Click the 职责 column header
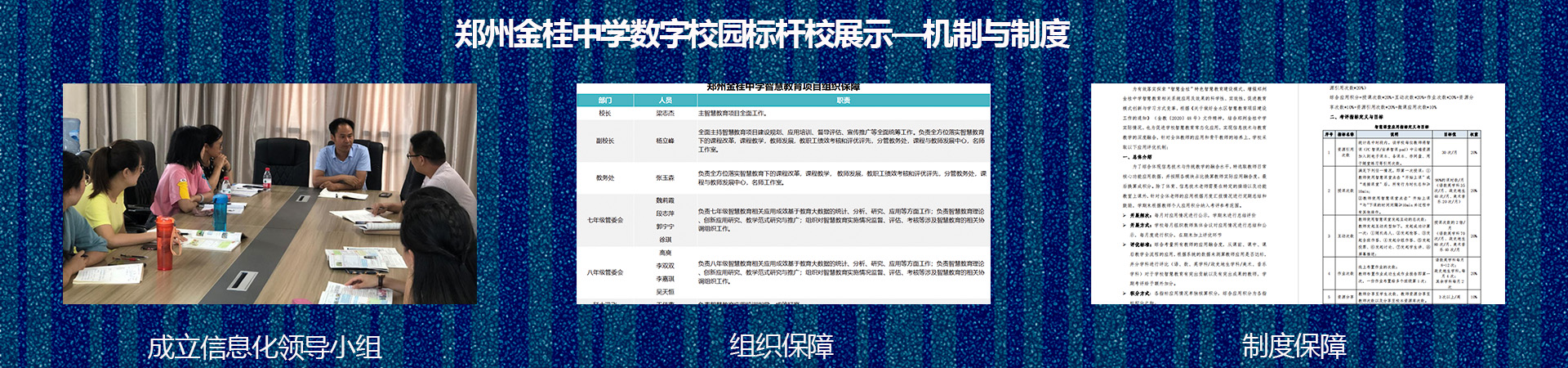 (x=843, y=101)
